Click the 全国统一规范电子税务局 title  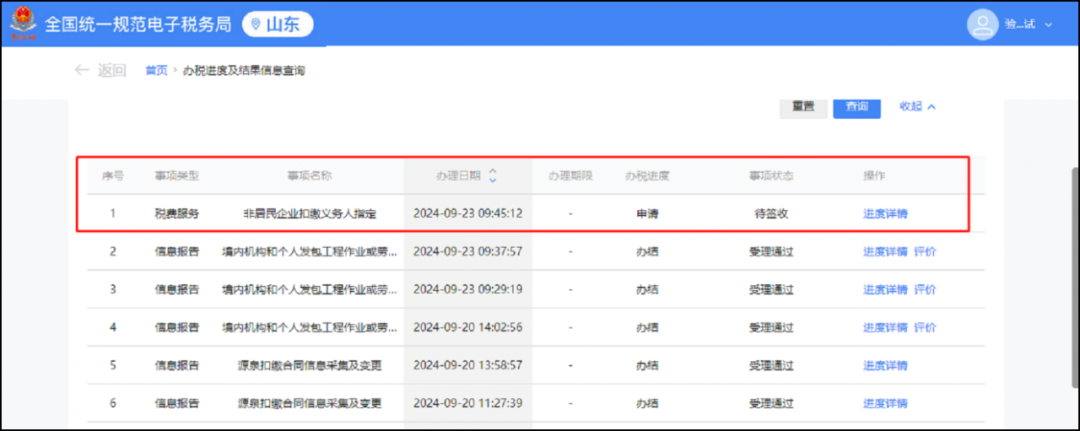tap(138, 24)
